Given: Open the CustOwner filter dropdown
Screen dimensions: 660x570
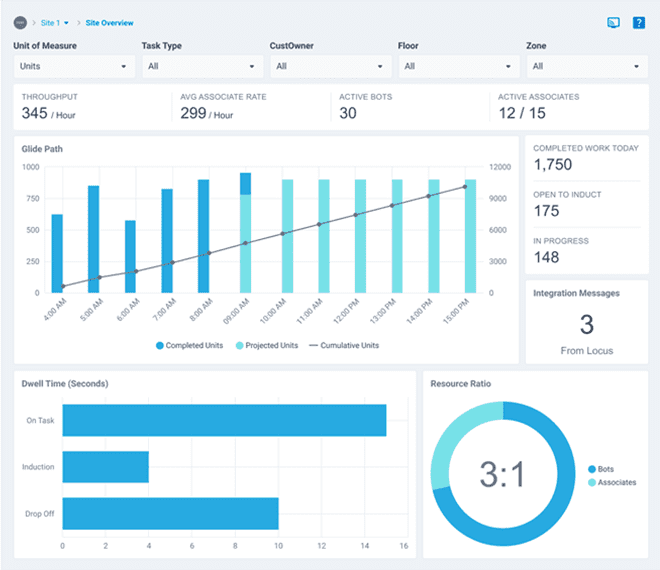Looking at the screenshot, I should (329, 67).
